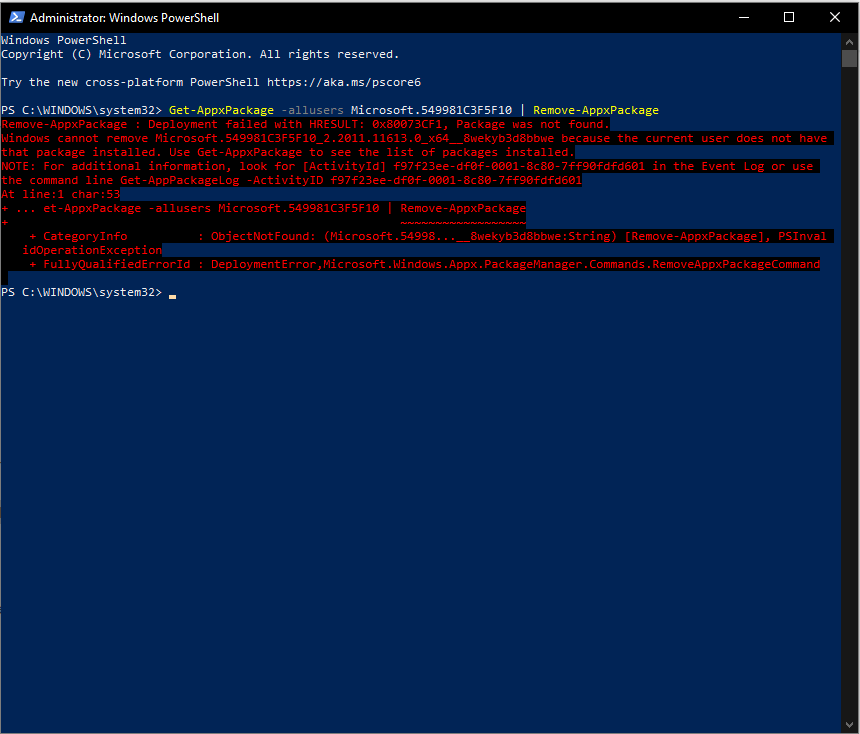860x734 pixels.
Task: Click the 'https://aka.ms/pscore6' URL text
Action: (344, 82)
